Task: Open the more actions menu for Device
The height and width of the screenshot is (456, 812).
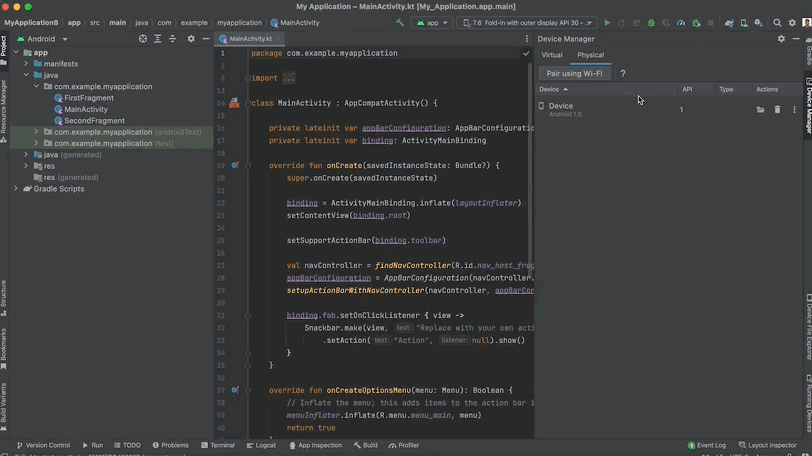Action: click(x=795, y=110)
